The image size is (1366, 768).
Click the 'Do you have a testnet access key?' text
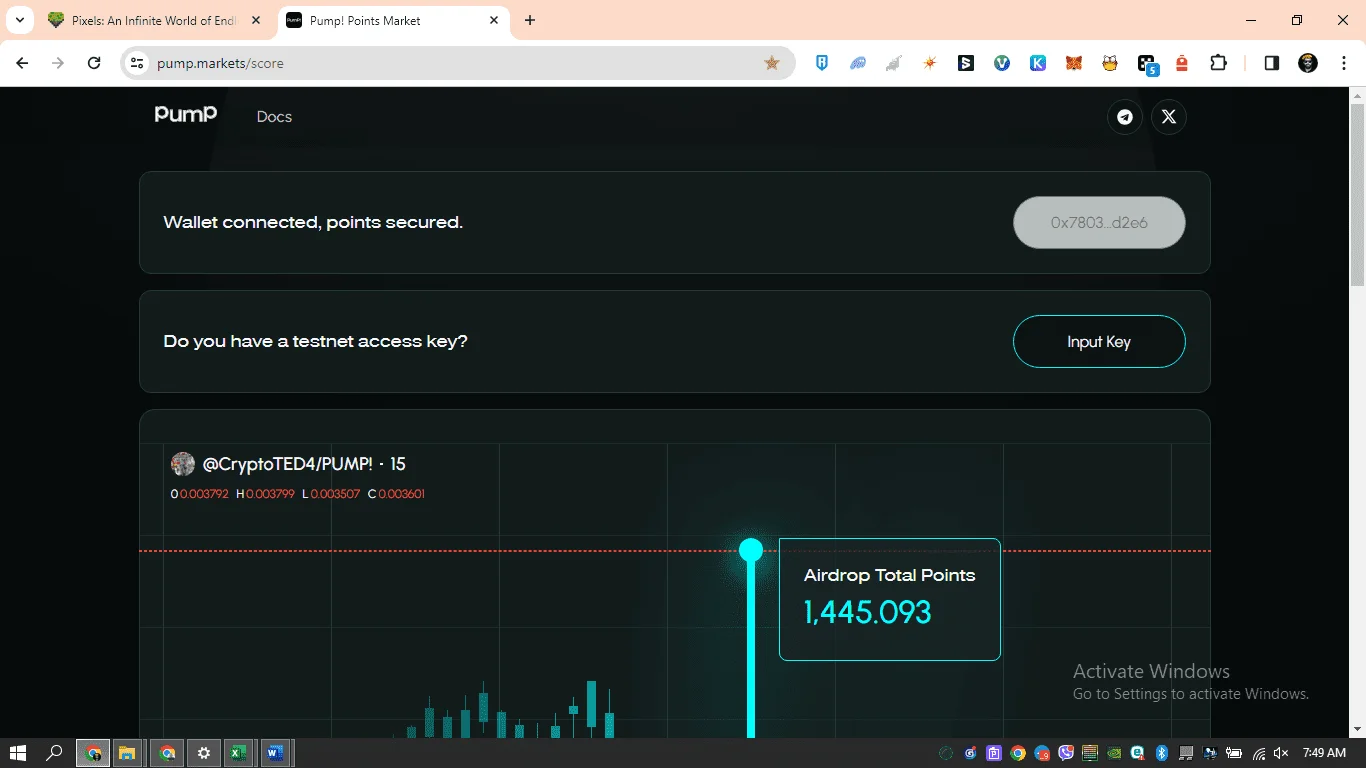pyautogui.click(x=315, y=342)
